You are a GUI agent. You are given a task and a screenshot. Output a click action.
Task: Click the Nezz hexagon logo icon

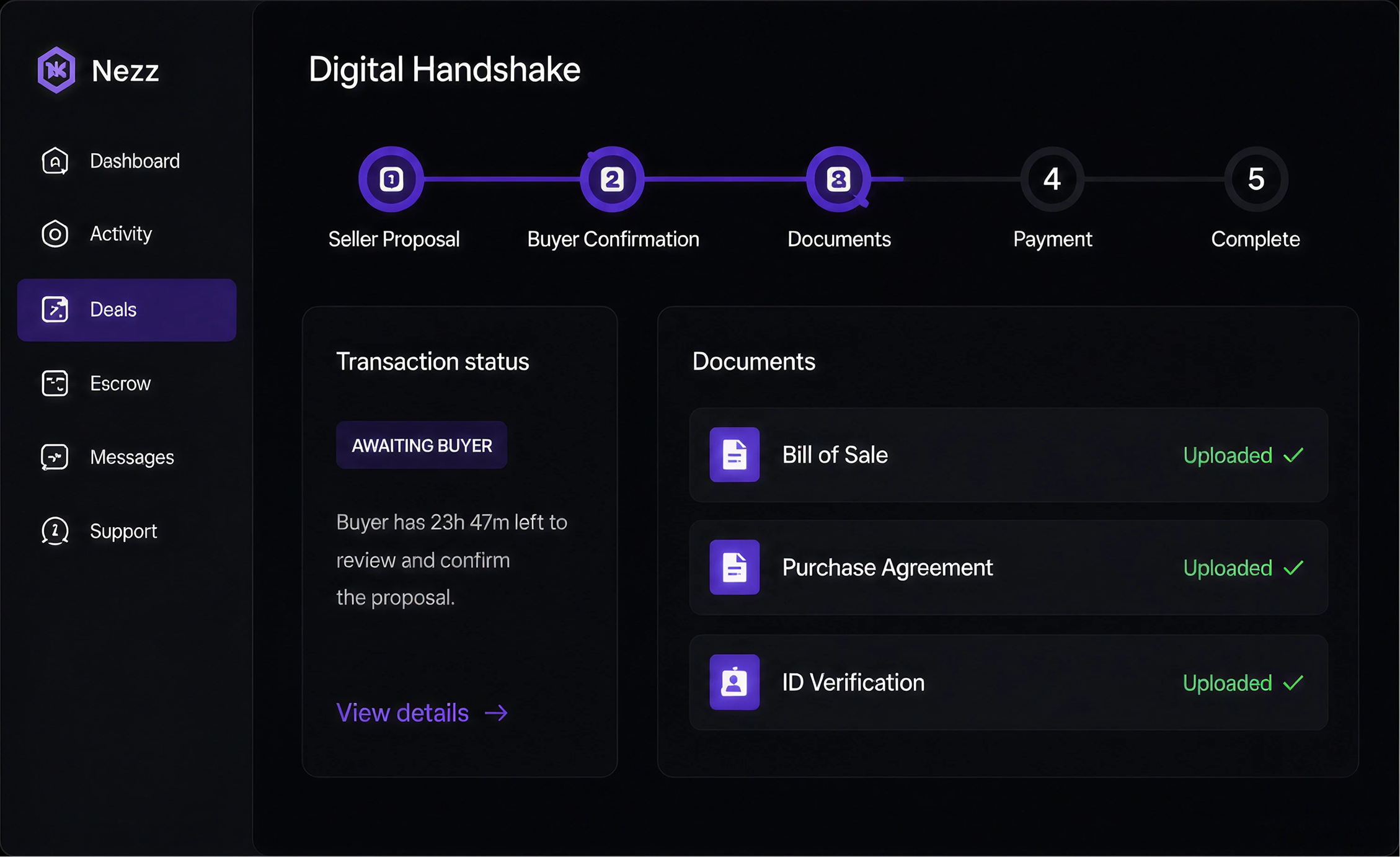pyautogui.click(x=56, y=69)
